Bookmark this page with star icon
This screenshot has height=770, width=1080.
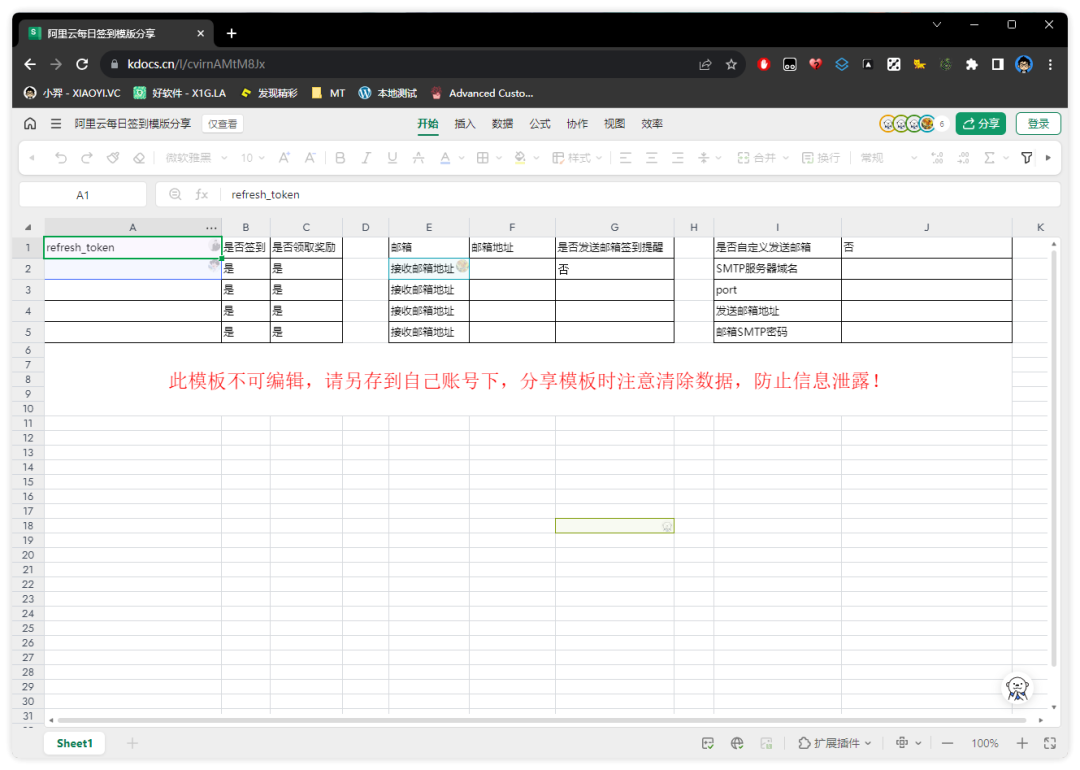731,64
